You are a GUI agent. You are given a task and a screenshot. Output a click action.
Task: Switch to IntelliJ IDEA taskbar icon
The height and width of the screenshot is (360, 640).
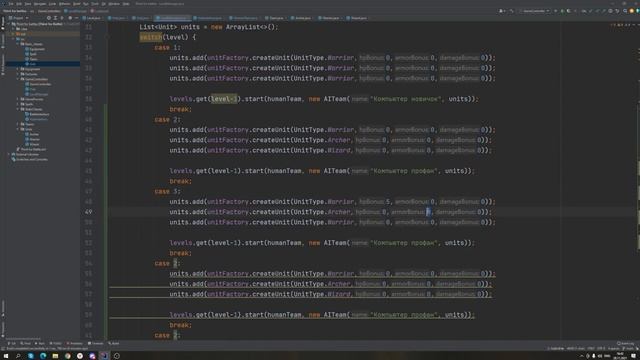coord(104,356)
